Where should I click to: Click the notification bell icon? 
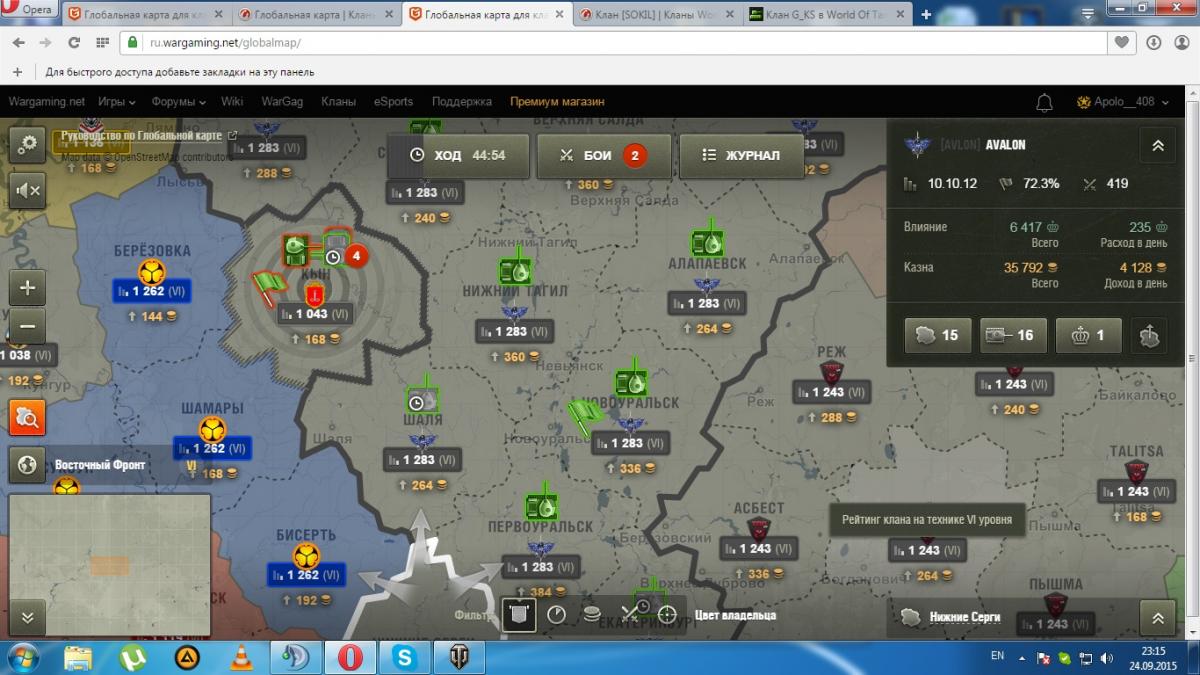point(1044,102)
